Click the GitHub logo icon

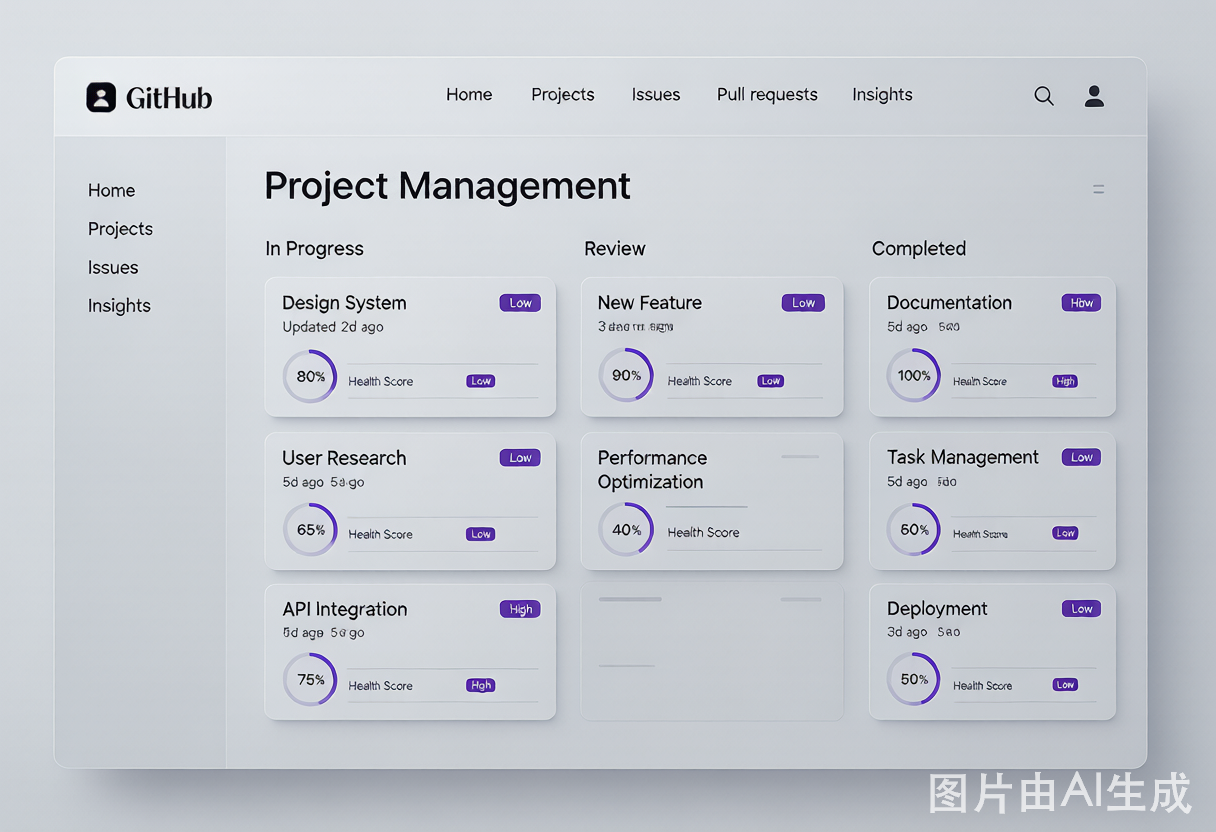[101, 97]
